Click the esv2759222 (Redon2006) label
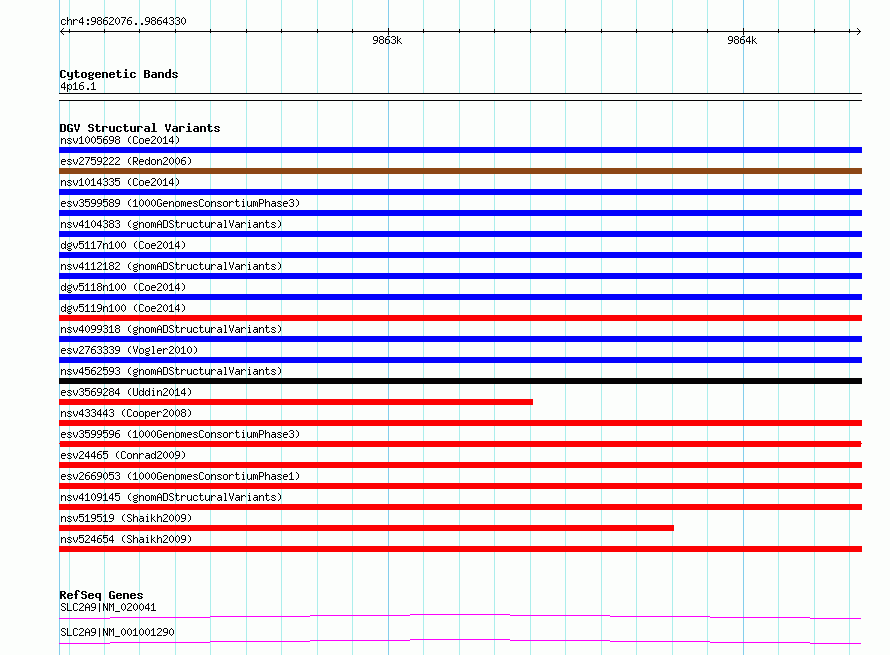Image resolution: width=890 pixels, height=655 pixels. (x=126, y=161)
